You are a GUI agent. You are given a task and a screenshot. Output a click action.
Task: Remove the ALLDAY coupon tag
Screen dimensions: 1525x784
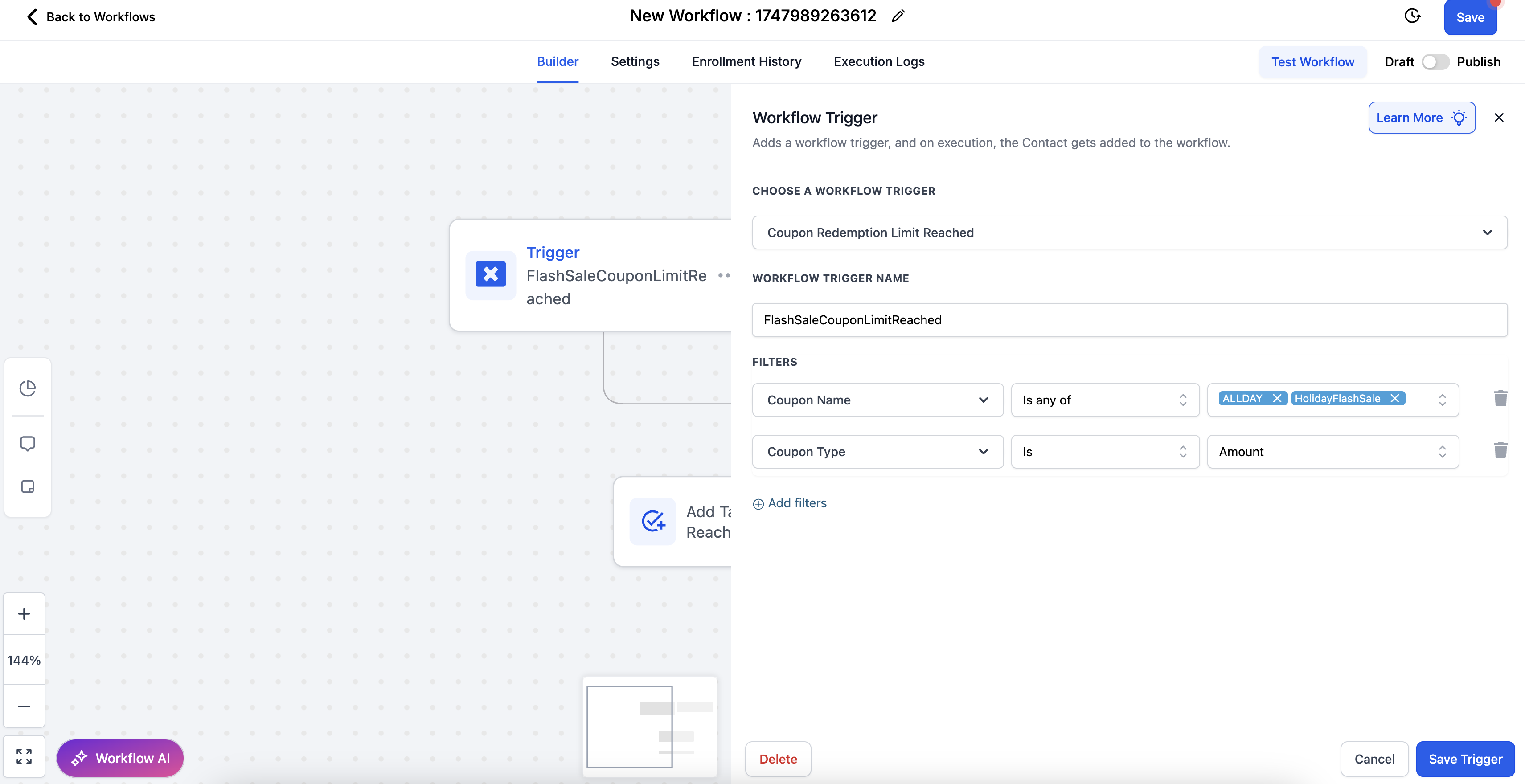tap(1277, 399)
